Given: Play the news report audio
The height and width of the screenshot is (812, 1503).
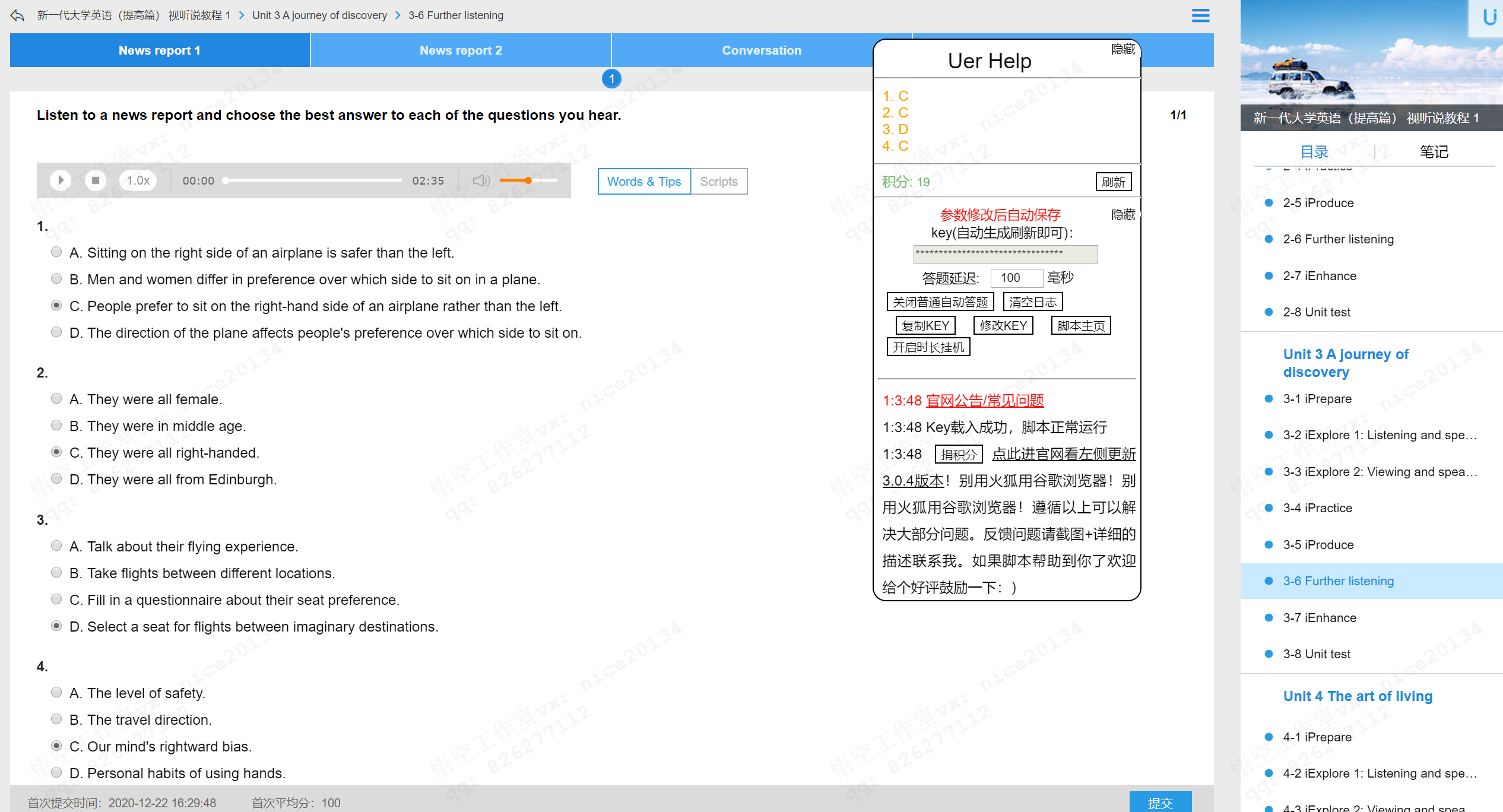Looking at the screenshot, I should (x=61, y=180).
